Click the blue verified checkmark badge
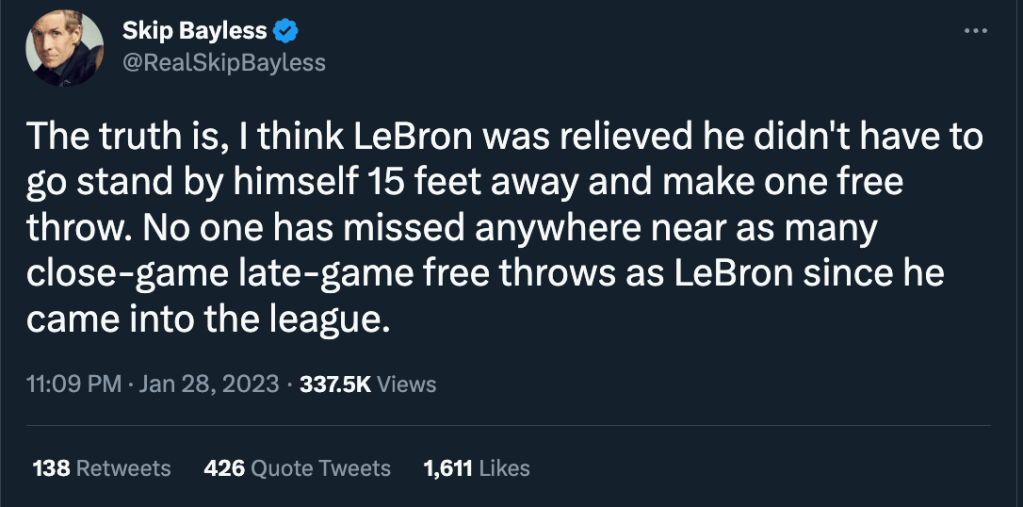The width and height of the screenshot is (1023, 507). tap(285, 32)
